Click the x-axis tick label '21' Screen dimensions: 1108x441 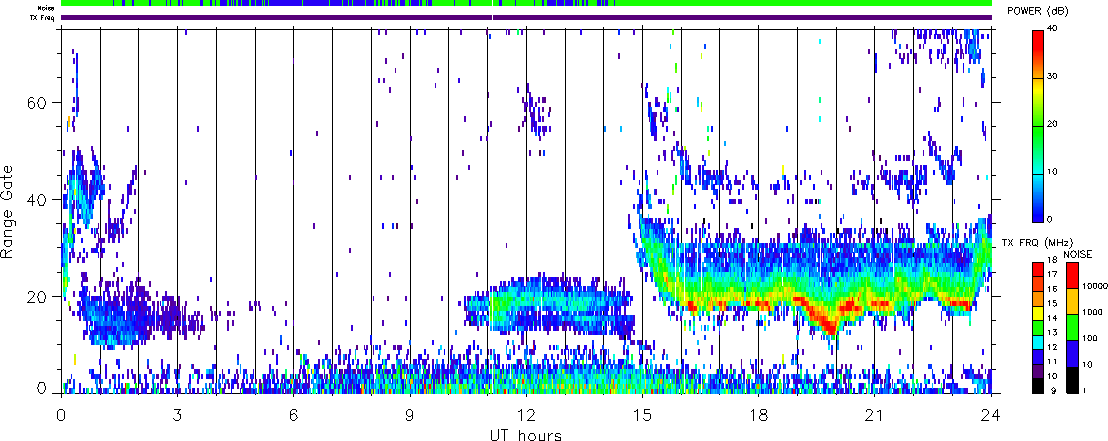pos(874,414)
